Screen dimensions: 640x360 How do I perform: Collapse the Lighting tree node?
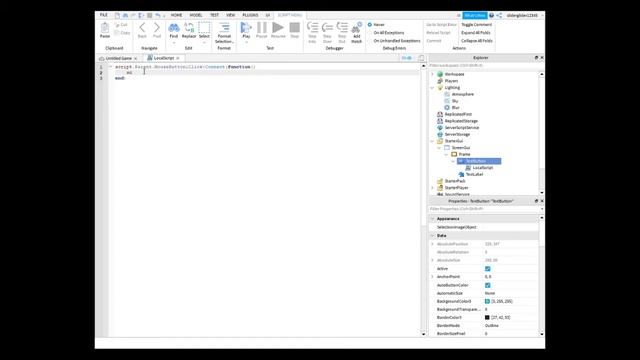click(x=432, y=87)
